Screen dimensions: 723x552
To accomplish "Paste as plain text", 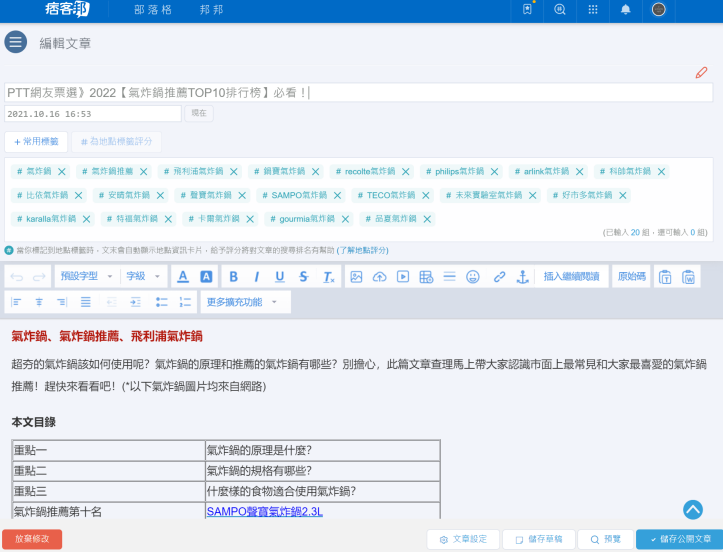I will point(665,277).
